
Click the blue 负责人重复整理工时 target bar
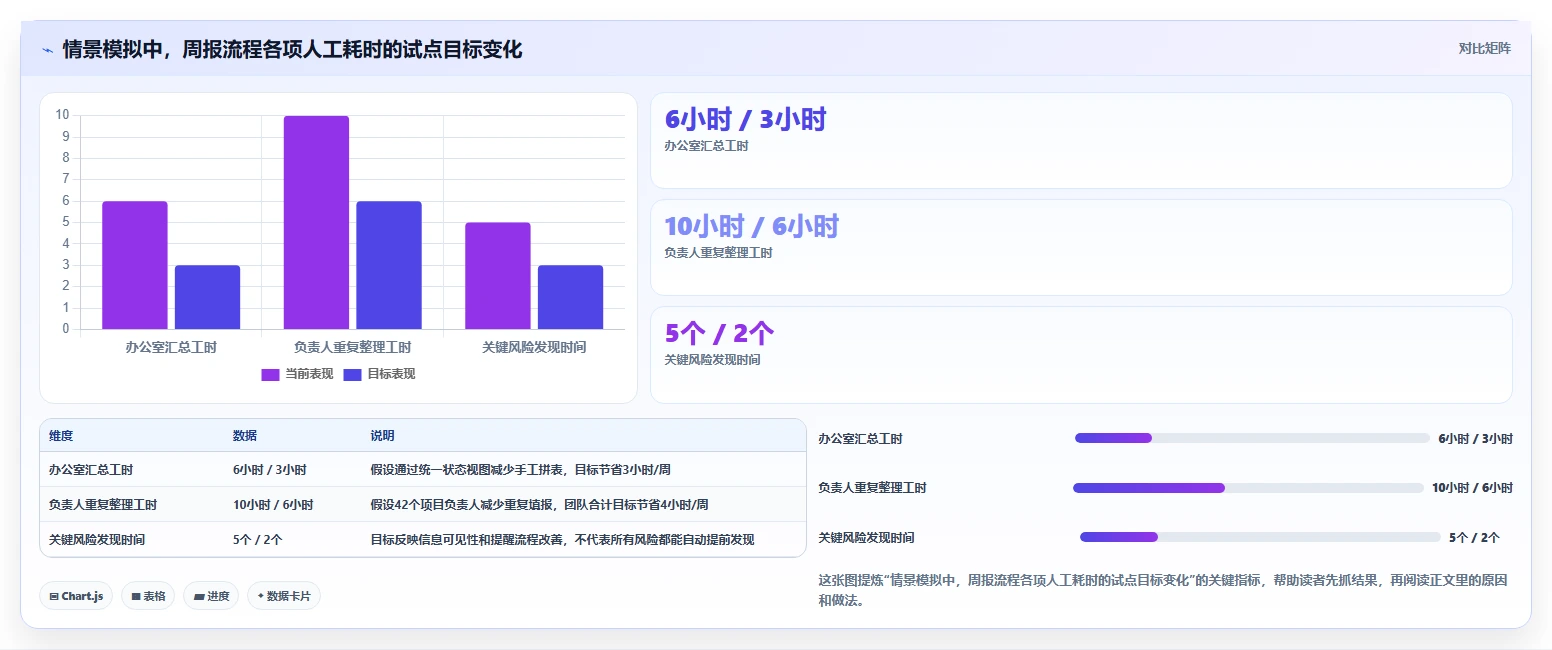389,265
